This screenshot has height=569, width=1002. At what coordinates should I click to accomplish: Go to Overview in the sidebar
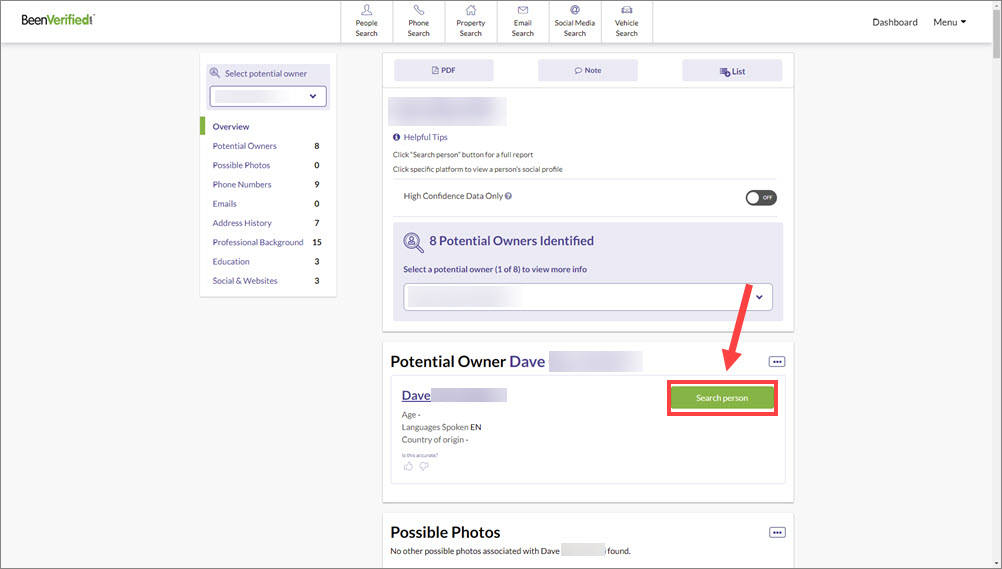pos(231,127)
